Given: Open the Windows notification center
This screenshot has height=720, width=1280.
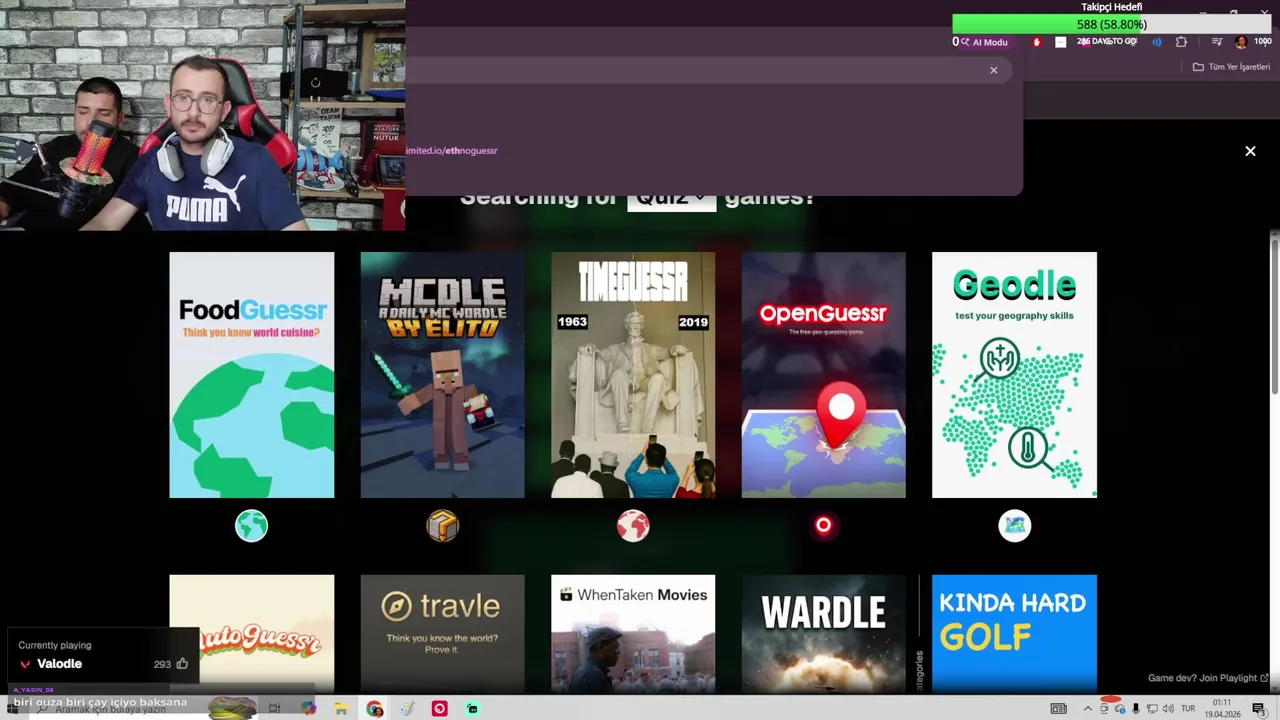Looking at the screenshot, I should click(x=1258, y=709).
